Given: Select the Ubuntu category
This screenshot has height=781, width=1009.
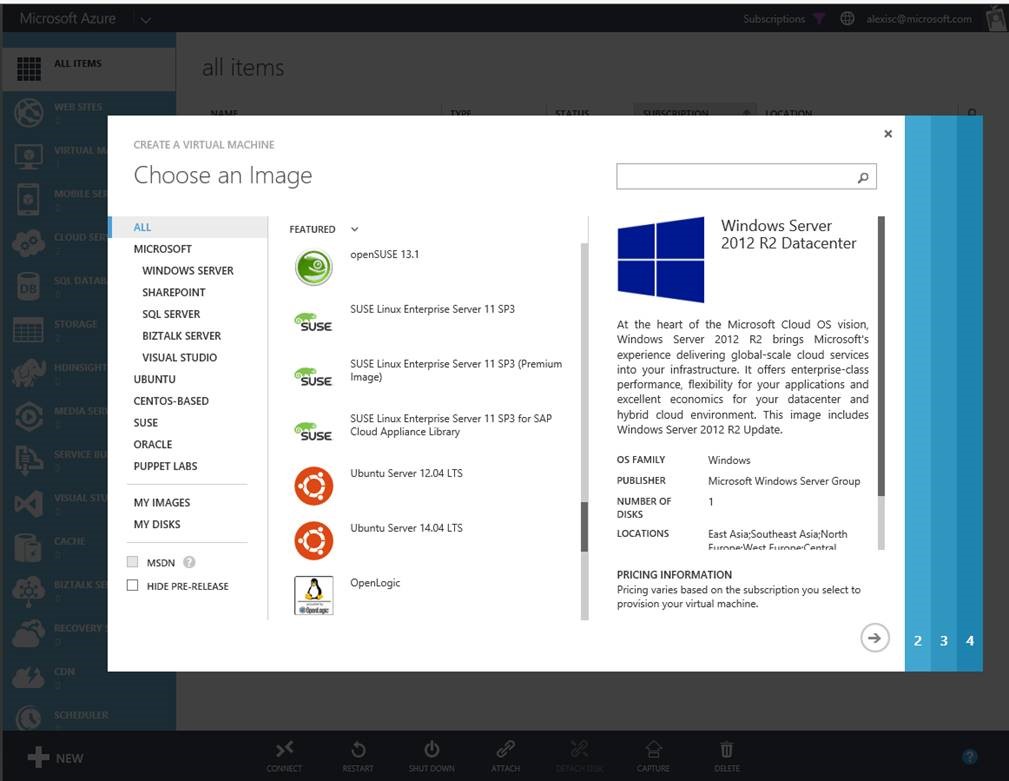Looking at the screenshot, I should click(x=154, y=380).
